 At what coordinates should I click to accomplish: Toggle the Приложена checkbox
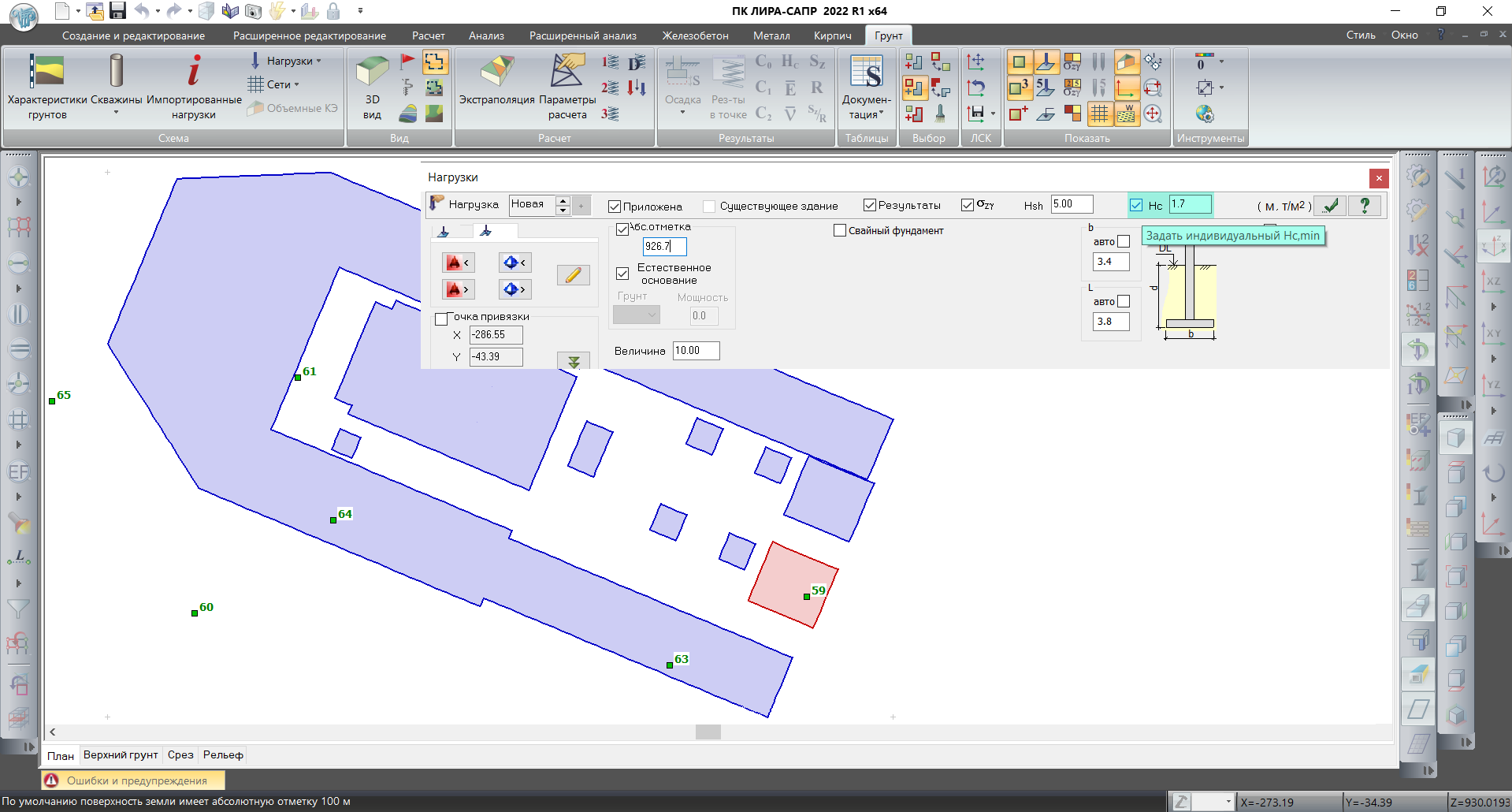pos(615,207)
